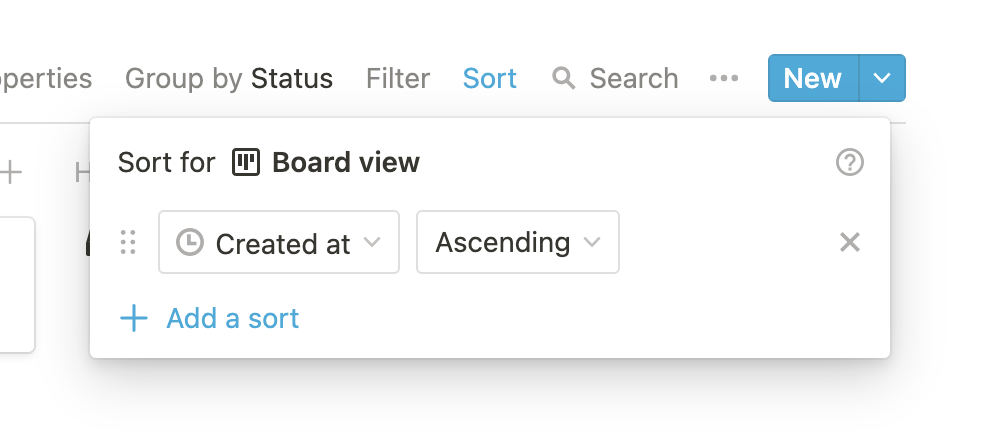This screenshot has height=434, width=986.
Task: Click the plus icon left of the sort popup
Action: point(10,173)
